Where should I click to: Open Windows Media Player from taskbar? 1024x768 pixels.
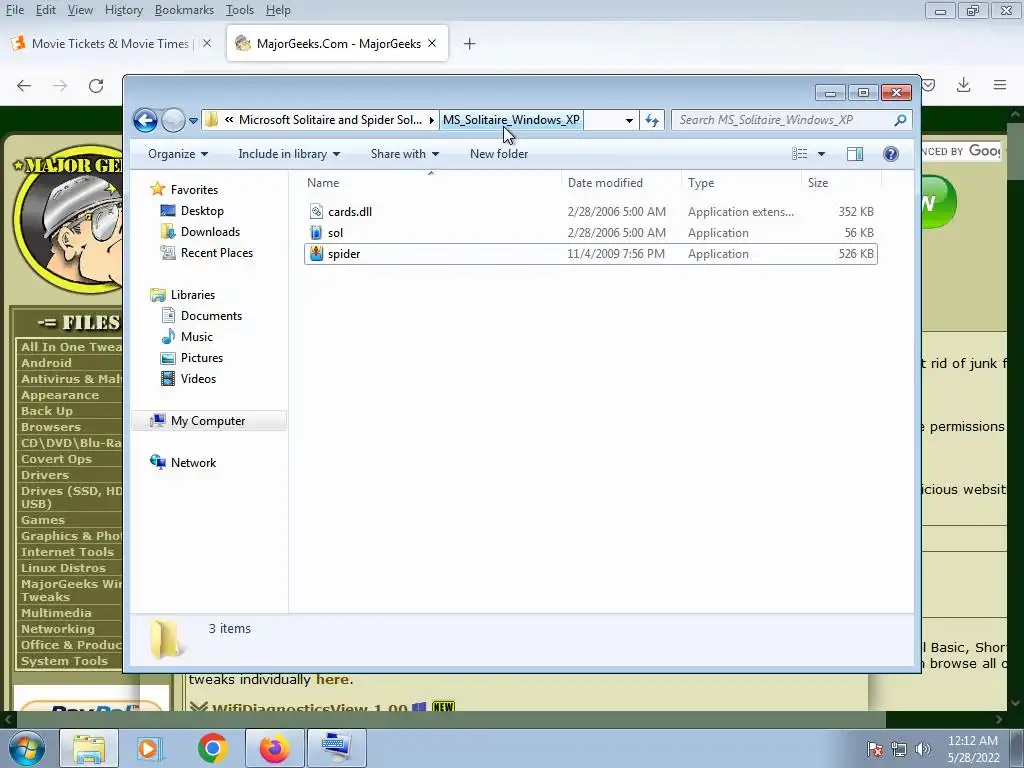[x=148, y=748]
